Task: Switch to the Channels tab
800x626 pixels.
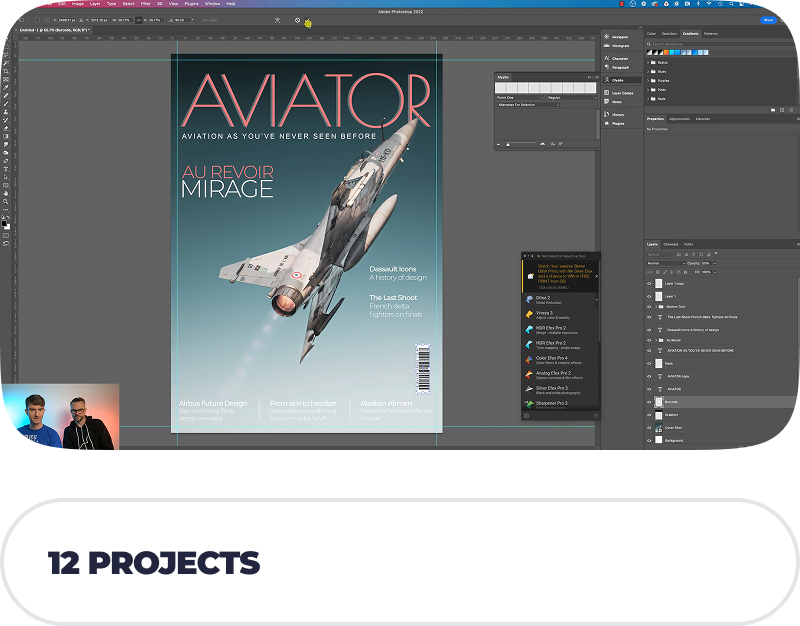Action: pos(671,244)
